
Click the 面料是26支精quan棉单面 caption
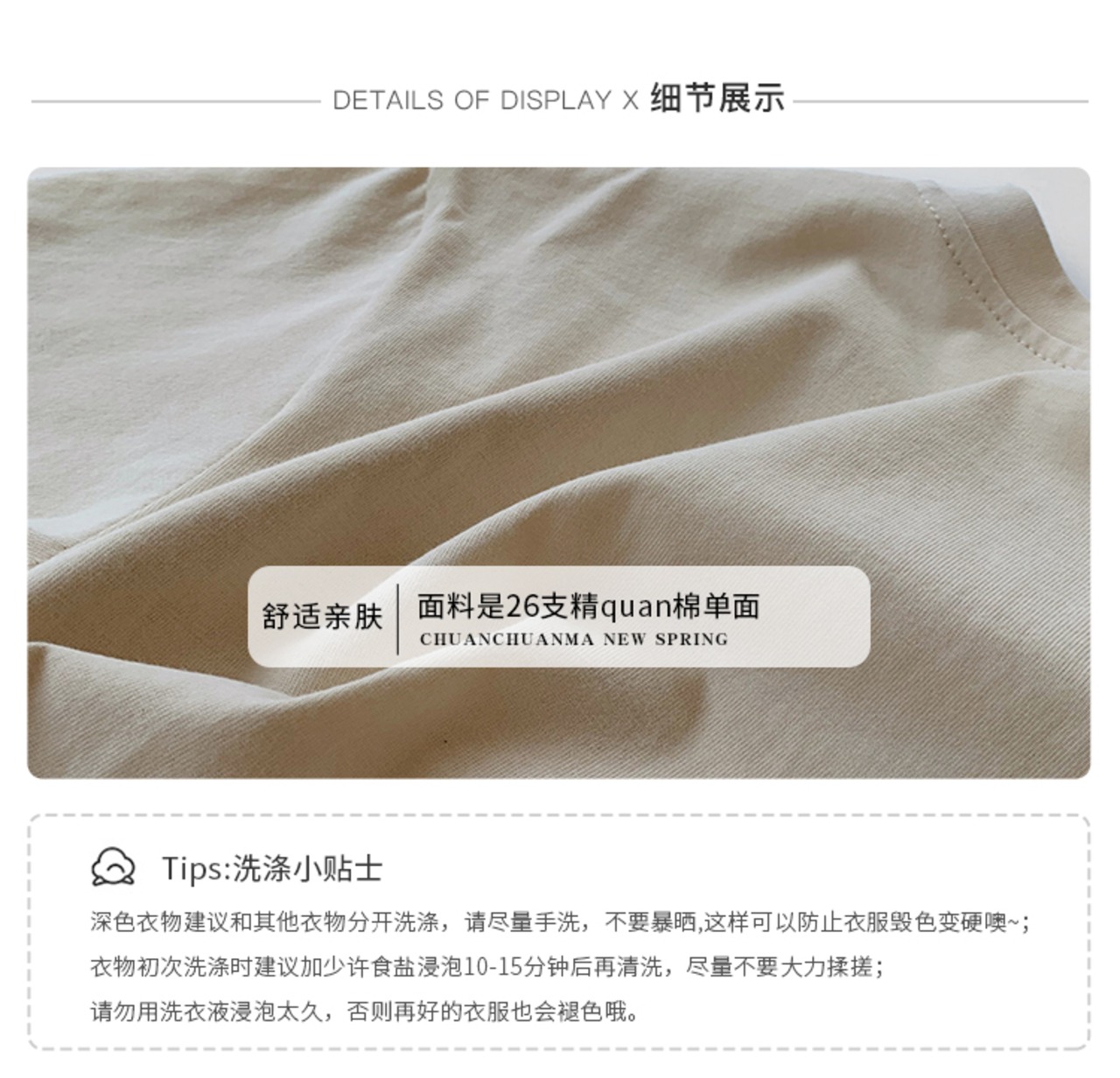tap(588, 605)
